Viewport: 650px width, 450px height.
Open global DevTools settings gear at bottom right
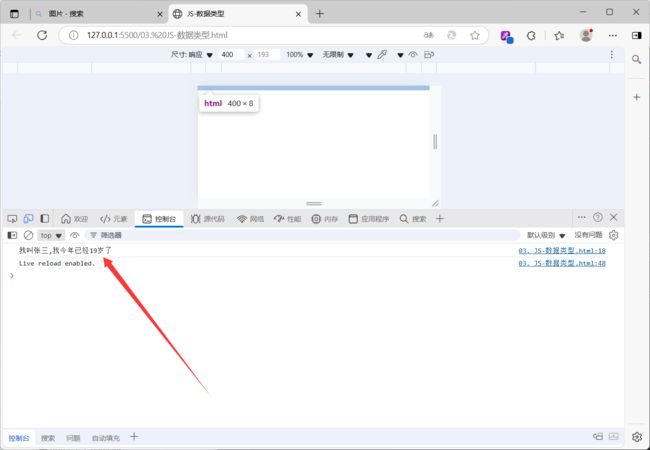click(x=637, y=437)
